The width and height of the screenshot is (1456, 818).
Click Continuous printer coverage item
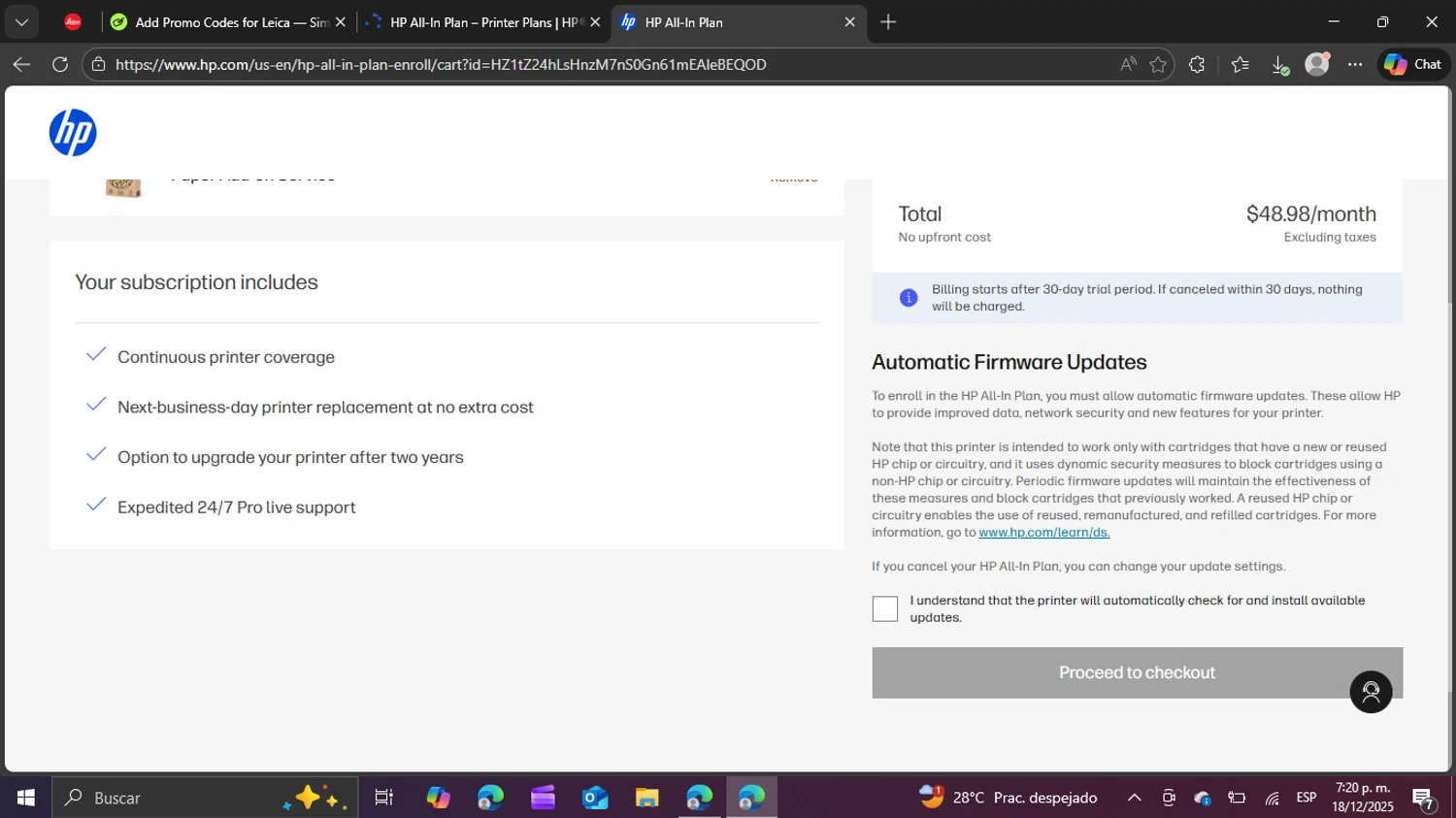[x=226, y=357]
